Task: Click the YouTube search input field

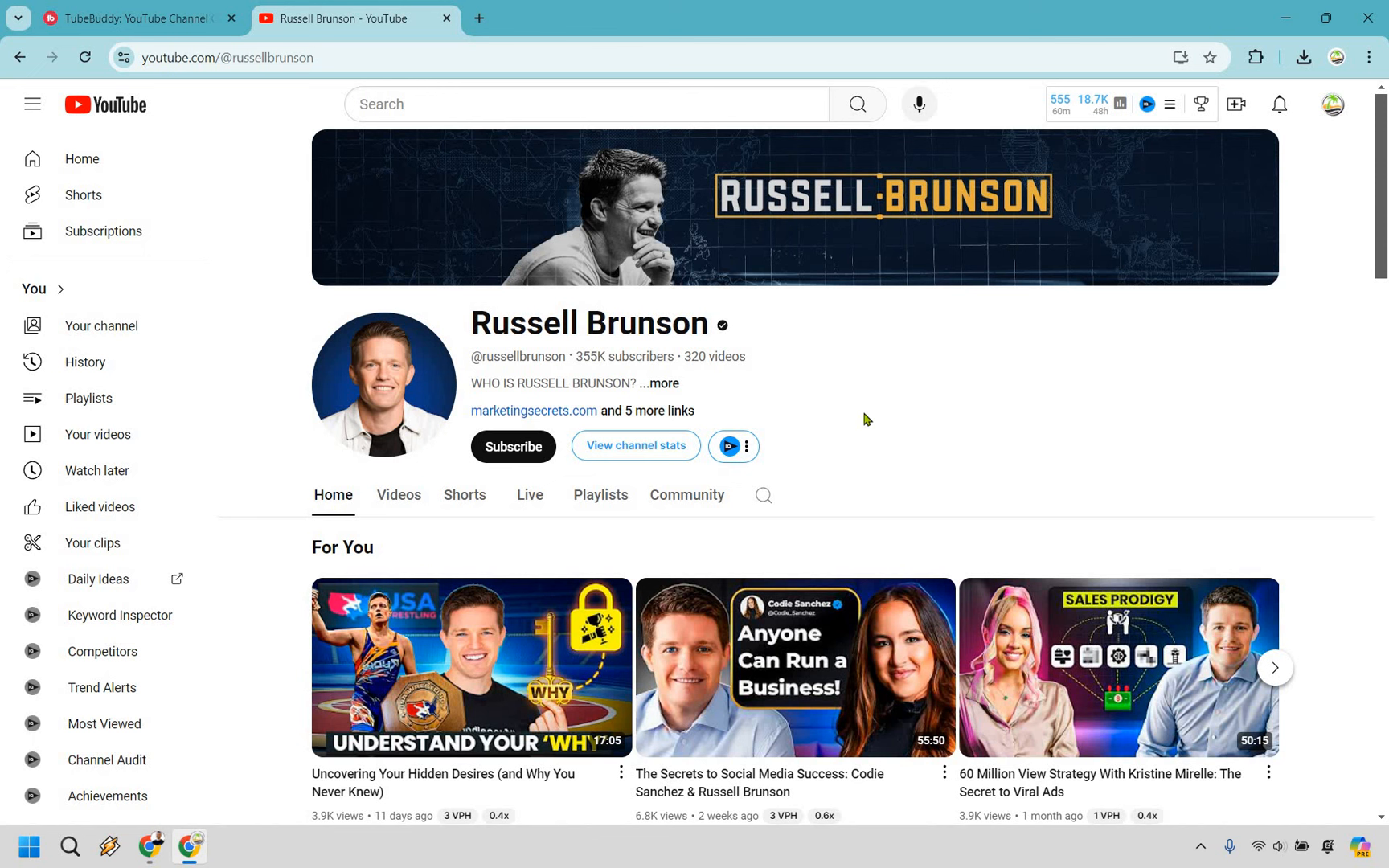Action: pos(587,104)
